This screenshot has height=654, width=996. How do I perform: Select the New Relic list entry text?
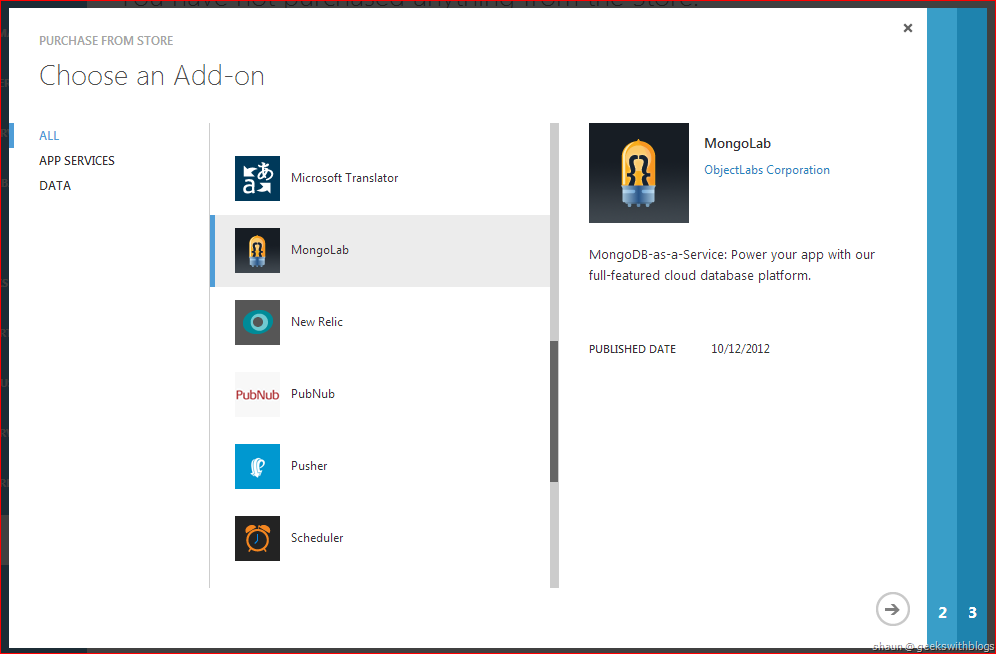[x=316, y=322]
